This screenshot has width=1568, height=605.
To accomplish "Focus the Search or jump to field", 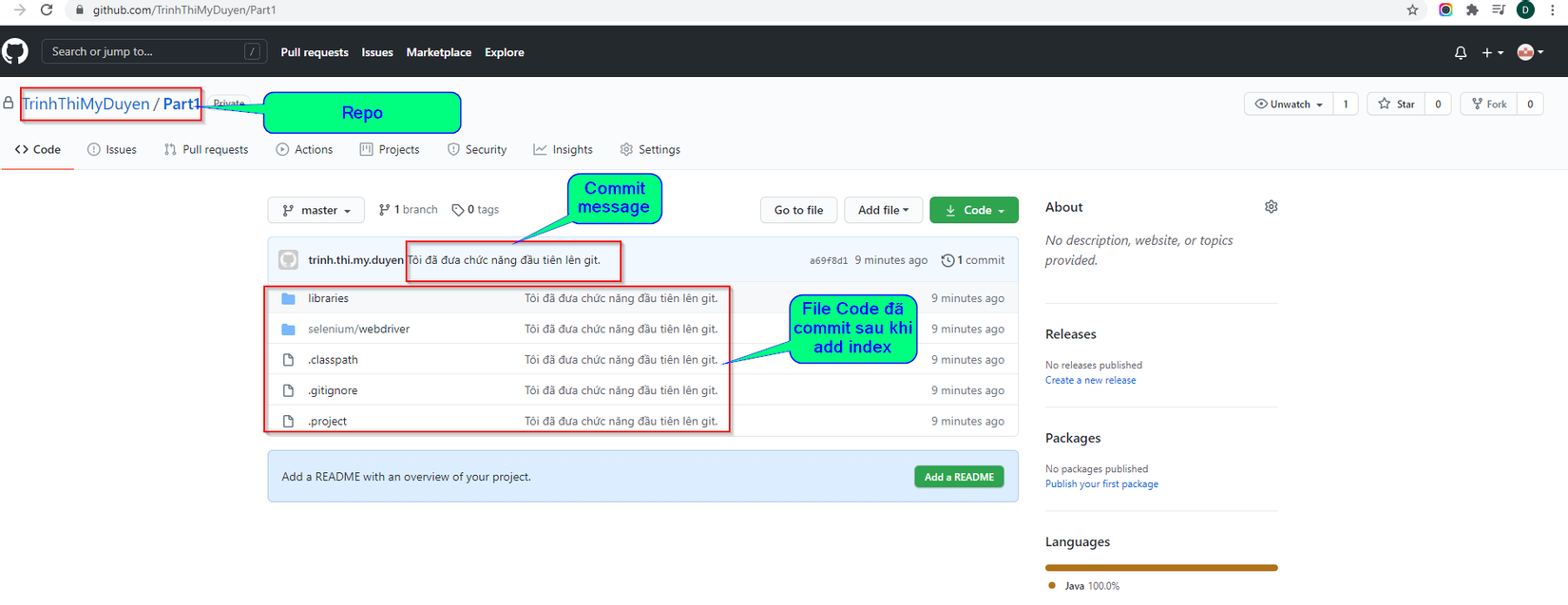I will 153,51.
